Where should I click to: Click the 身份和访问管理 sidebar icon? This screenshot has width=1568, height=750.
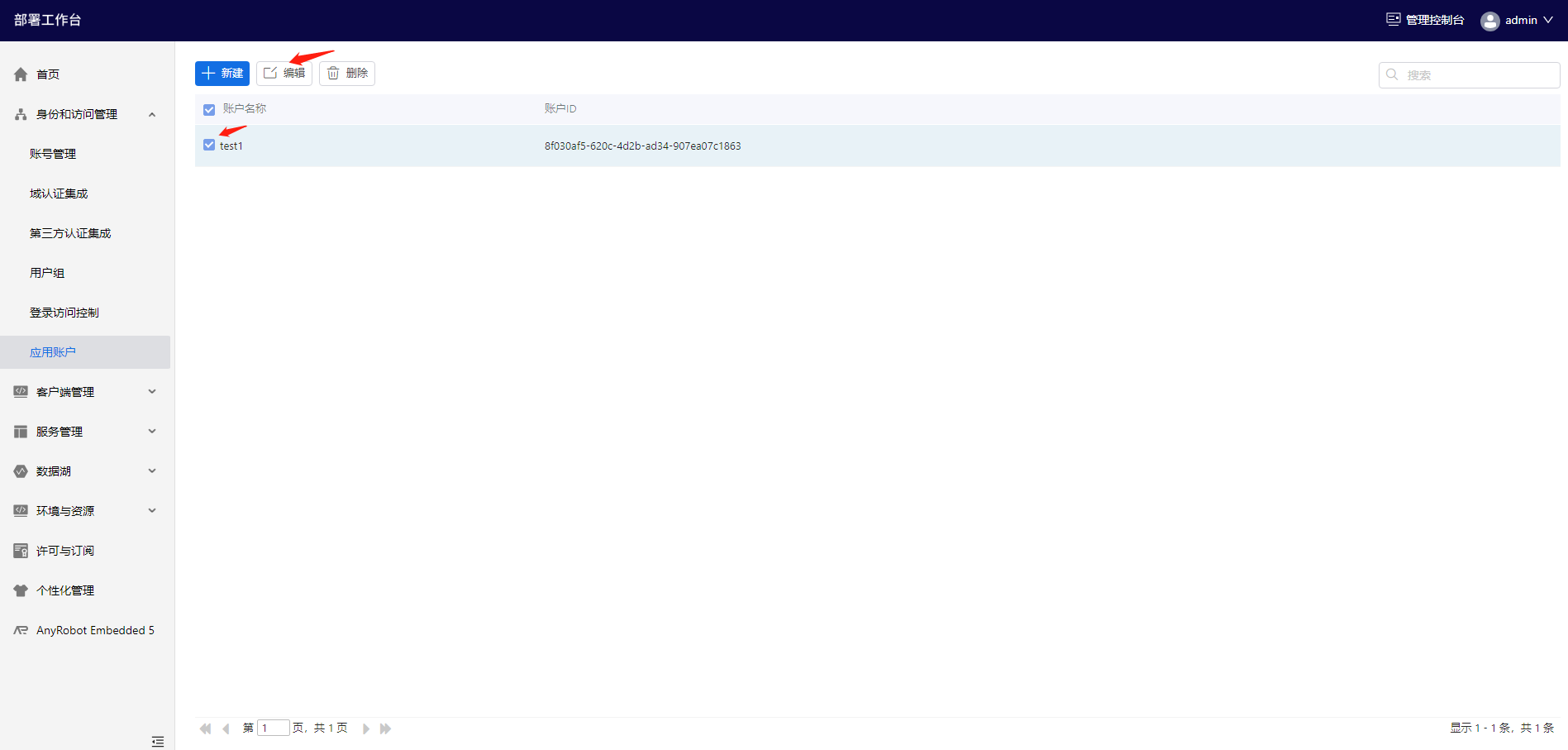tap(21, 114)
